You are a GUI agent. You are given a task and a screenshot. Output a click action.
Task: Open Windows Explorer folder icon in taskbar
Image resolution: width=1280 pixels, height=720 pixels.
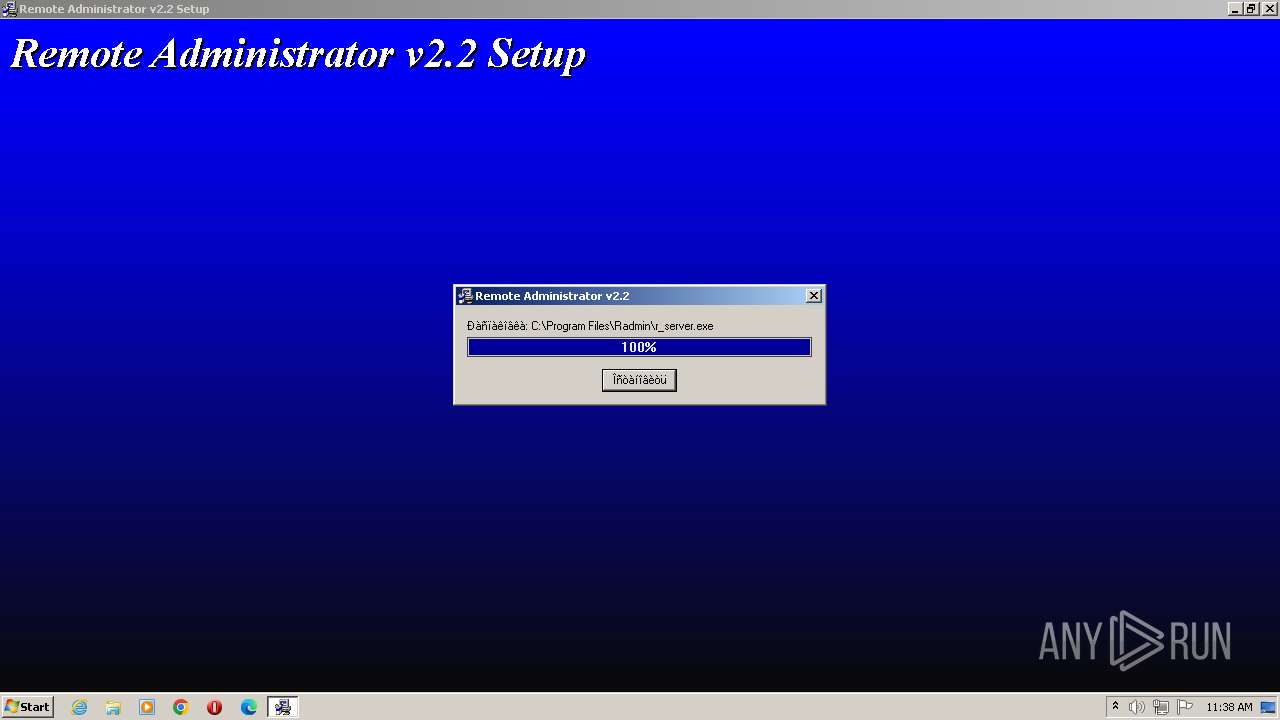pos(113,707)
